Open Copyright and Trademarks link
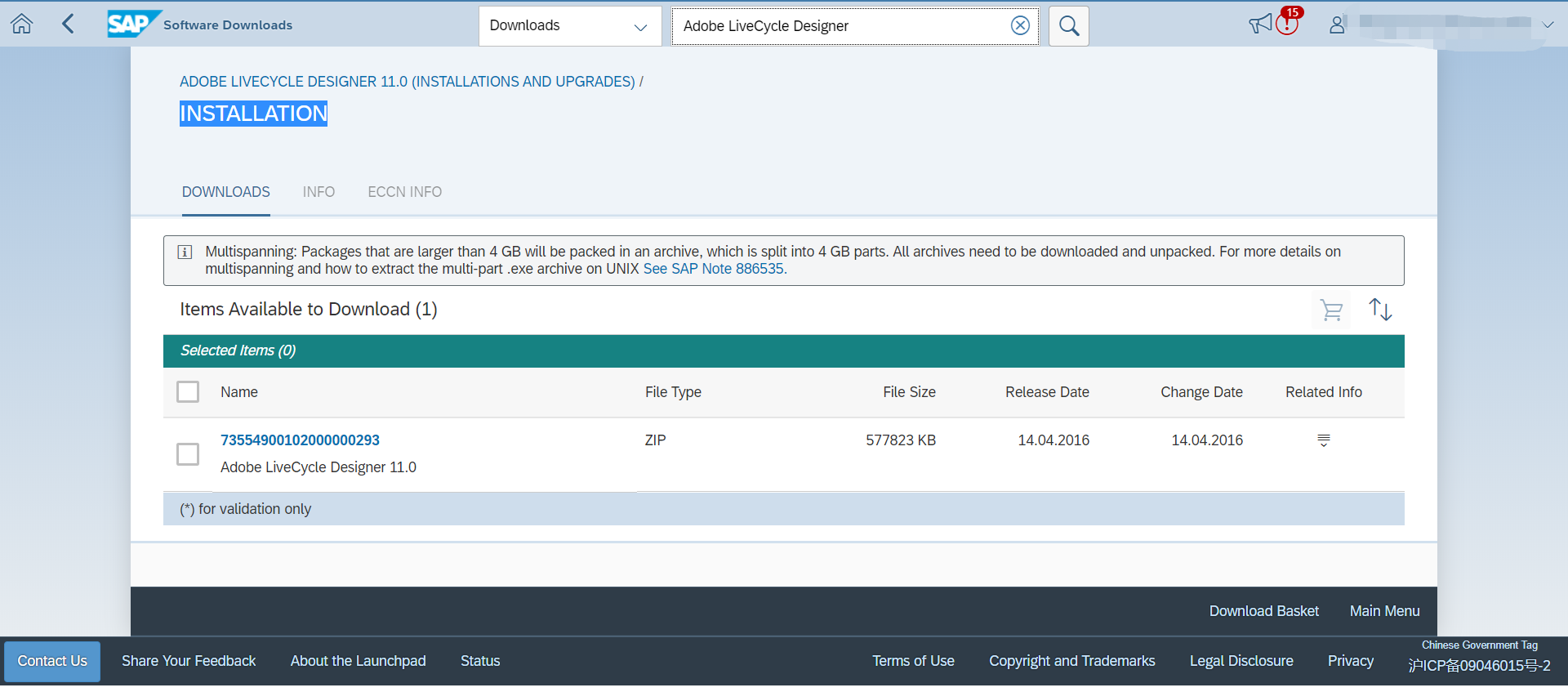This screenshot has width=1568, height=692. (1071, 661)
